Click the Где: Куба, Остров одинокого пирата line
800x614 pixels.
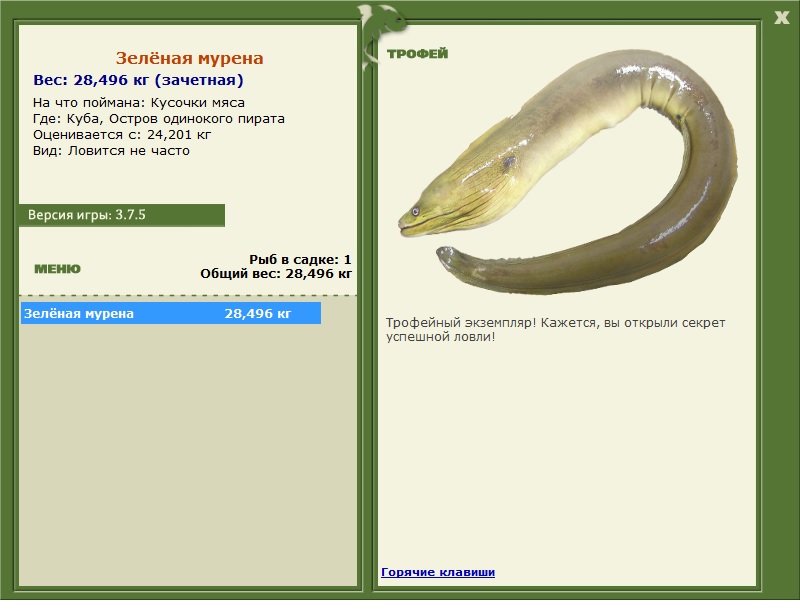coord(159,119)
